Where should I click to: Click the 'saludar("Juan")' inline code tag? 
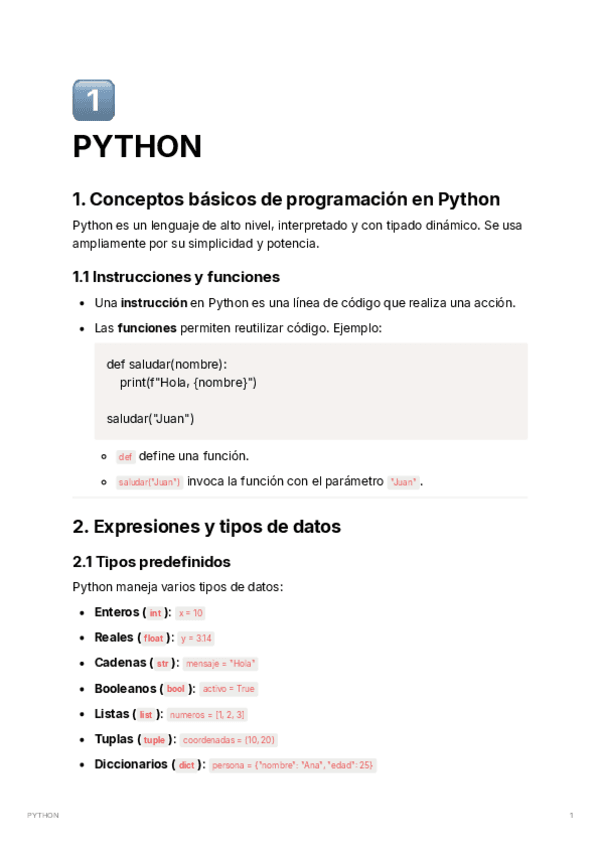click(149, 482)
